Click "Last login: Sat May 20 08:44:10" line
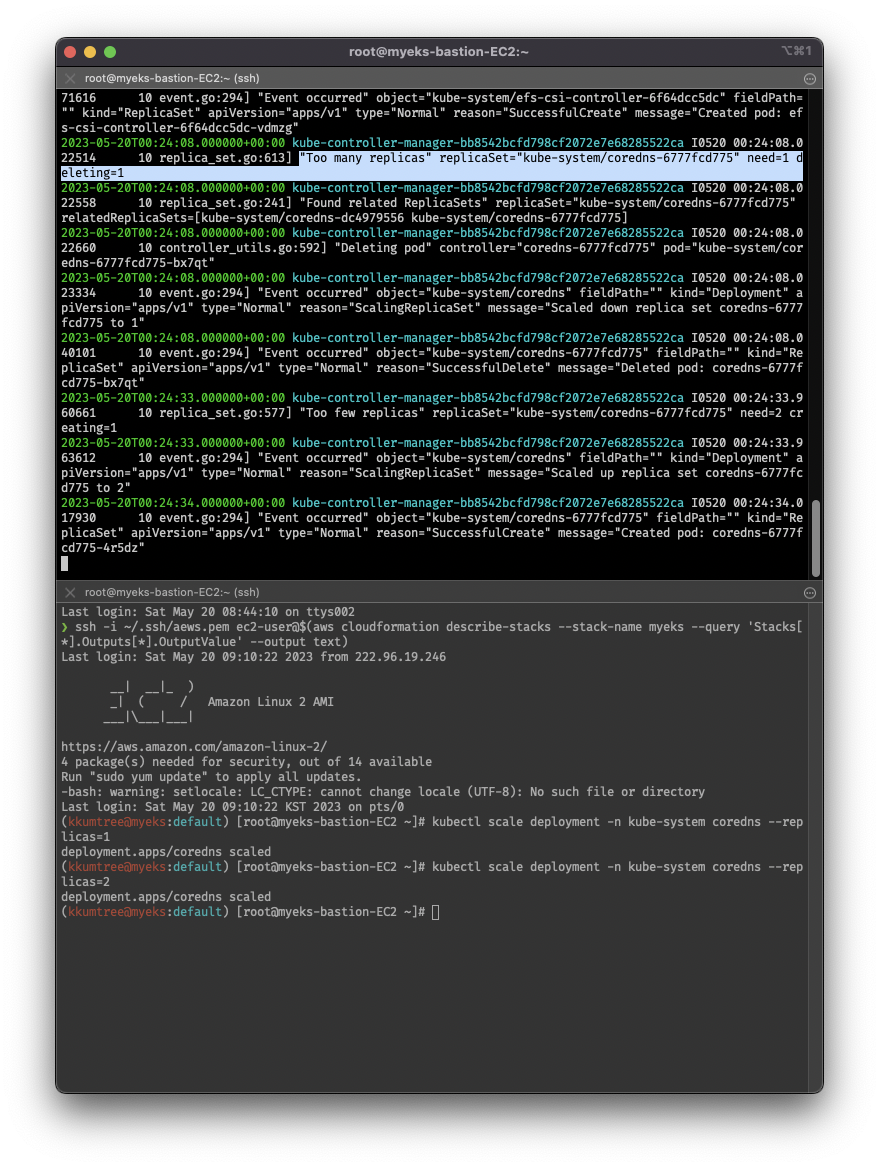This screenshot has height=1167, width=879. [x=208, y=612]
